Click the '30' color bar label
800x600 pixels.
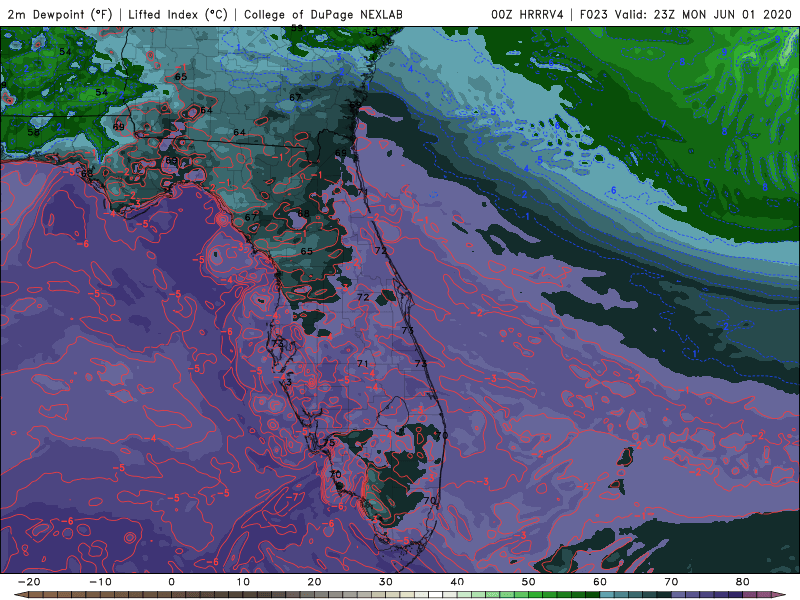(386, 582)
